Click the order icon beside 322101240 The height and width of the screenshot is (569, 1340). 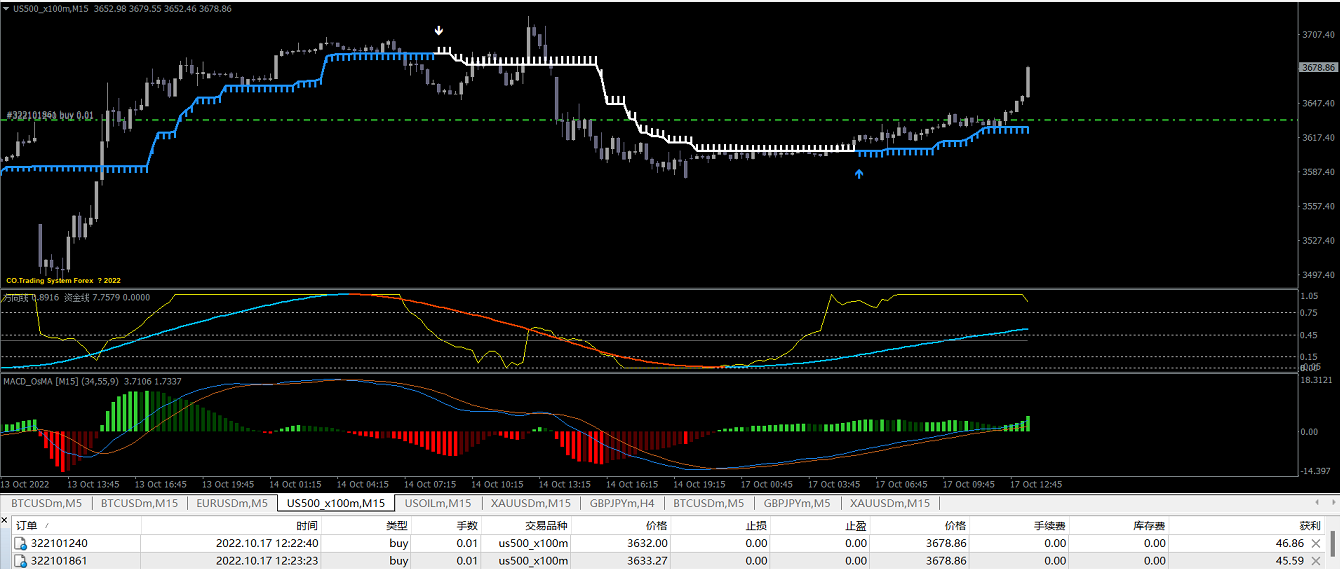click(x=20, y=543)
